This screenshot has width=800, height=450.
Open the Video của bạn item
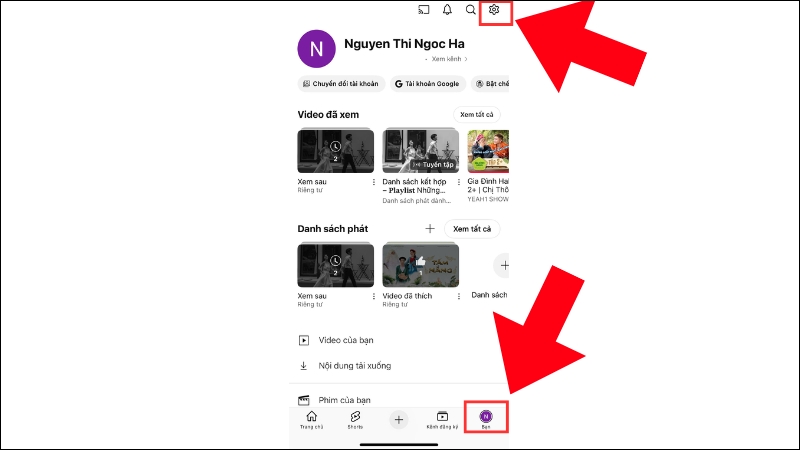pyautogui.click(x=345, y=340)
